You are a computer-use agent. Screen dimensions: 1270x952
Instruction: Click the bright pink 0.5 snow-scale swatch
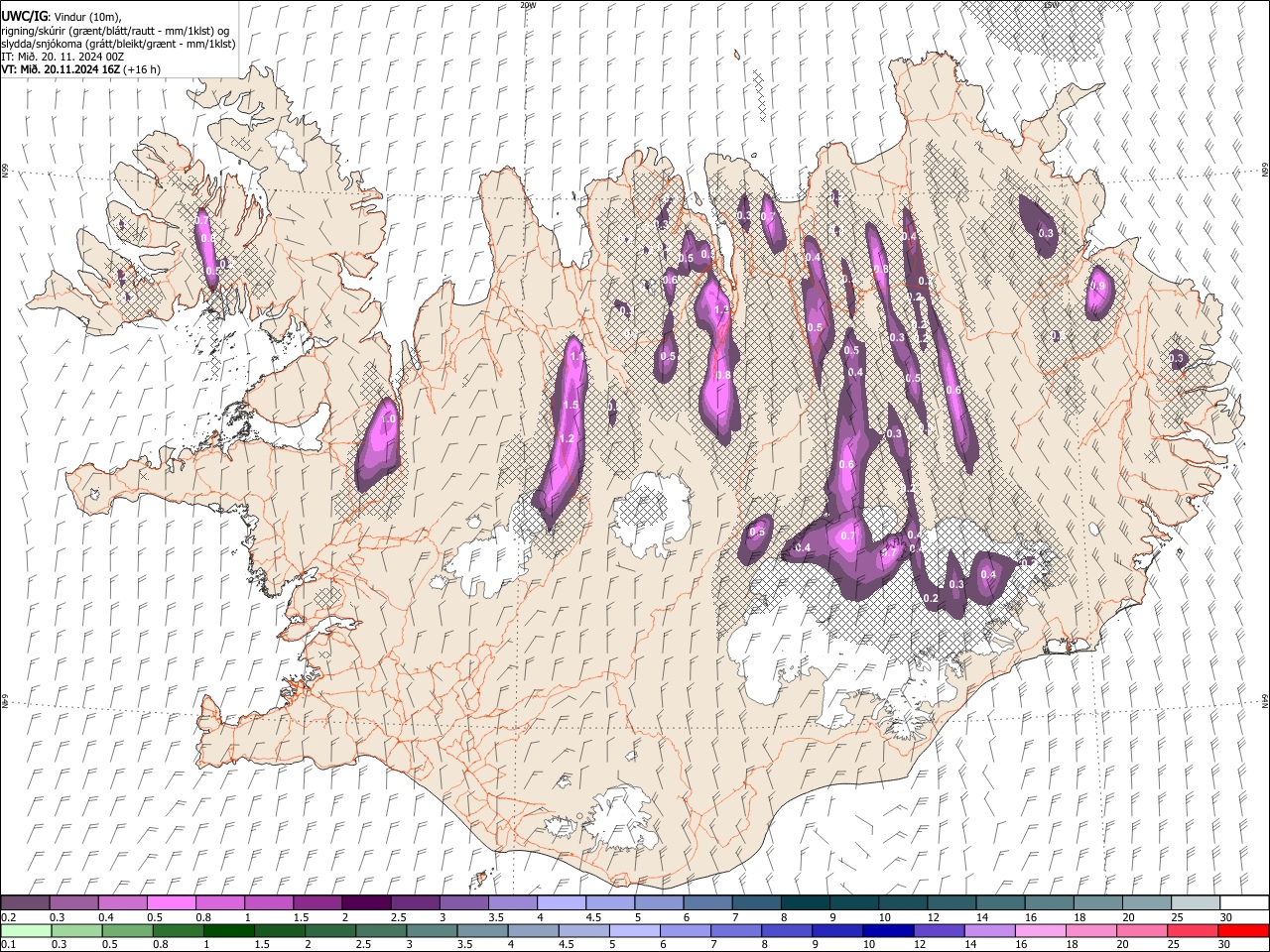pyautogui.click(x=171, y=902)
